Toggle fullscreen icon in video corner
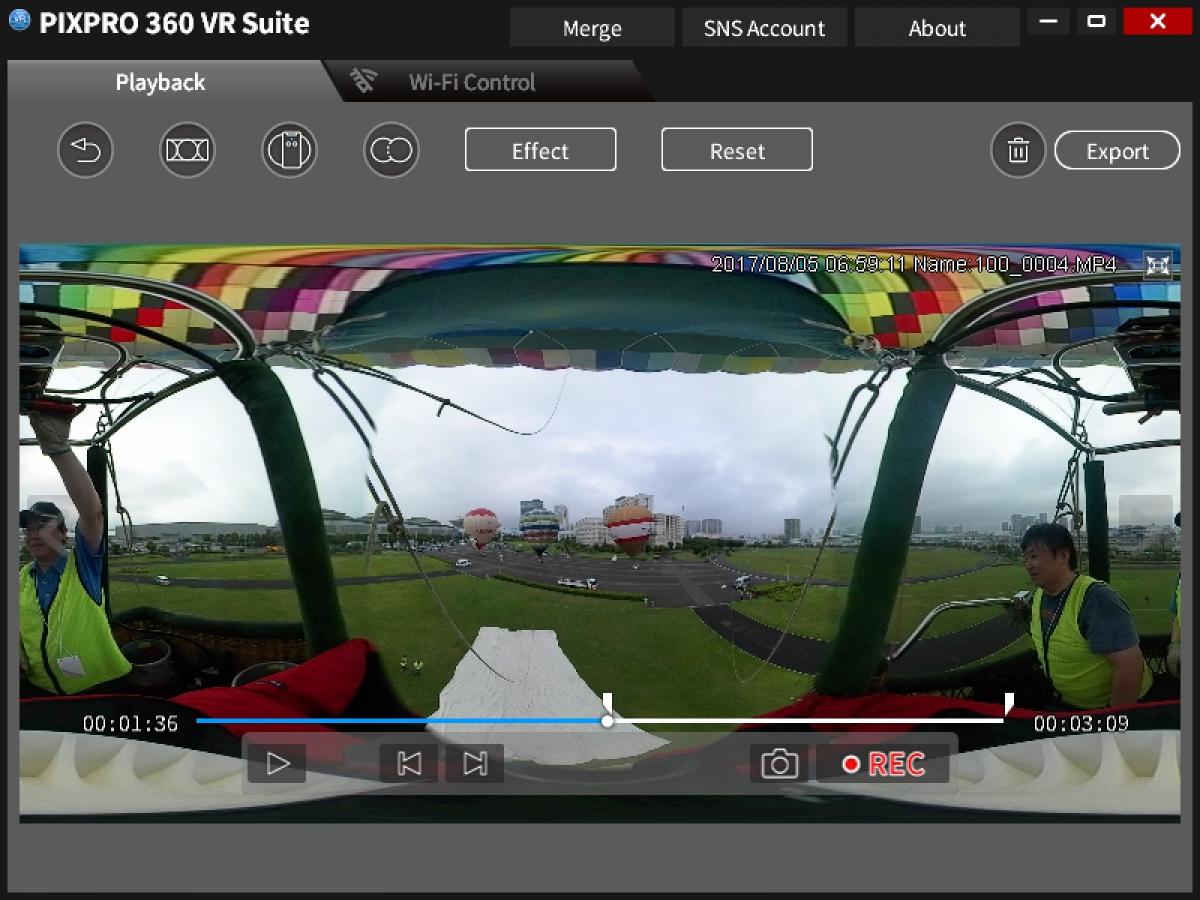Viewport: 1200px width, 900px height. [x=1158, y=264]
